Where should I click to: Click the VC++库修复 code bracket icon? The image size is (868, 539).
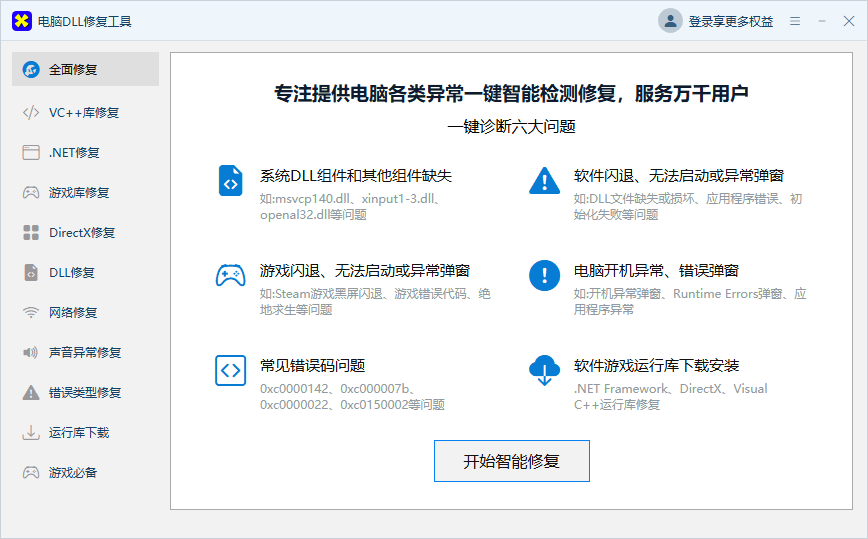click(x=31, y=112)
